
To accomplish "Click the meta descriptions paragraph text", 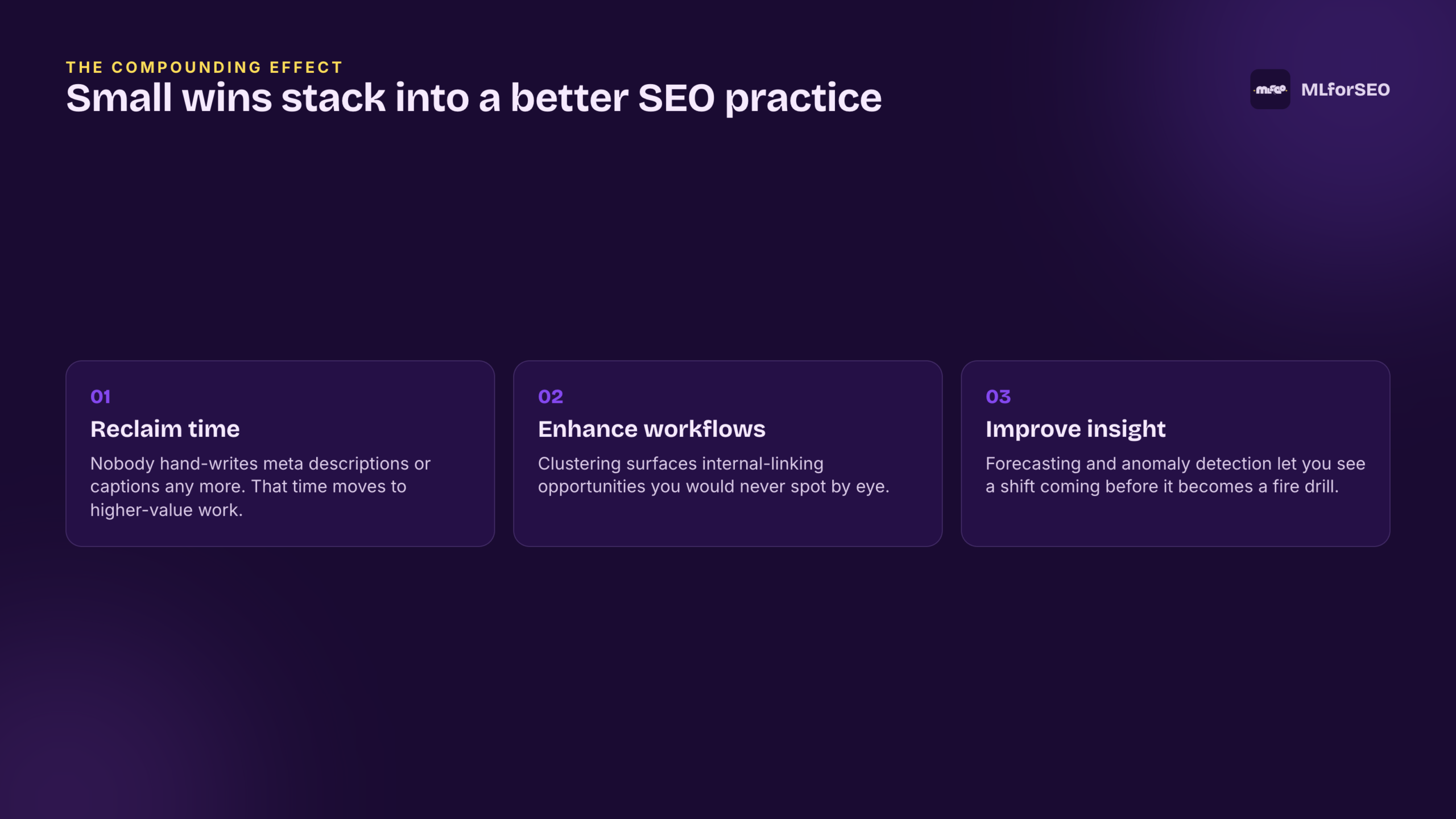I will click(x=260, y=487).
